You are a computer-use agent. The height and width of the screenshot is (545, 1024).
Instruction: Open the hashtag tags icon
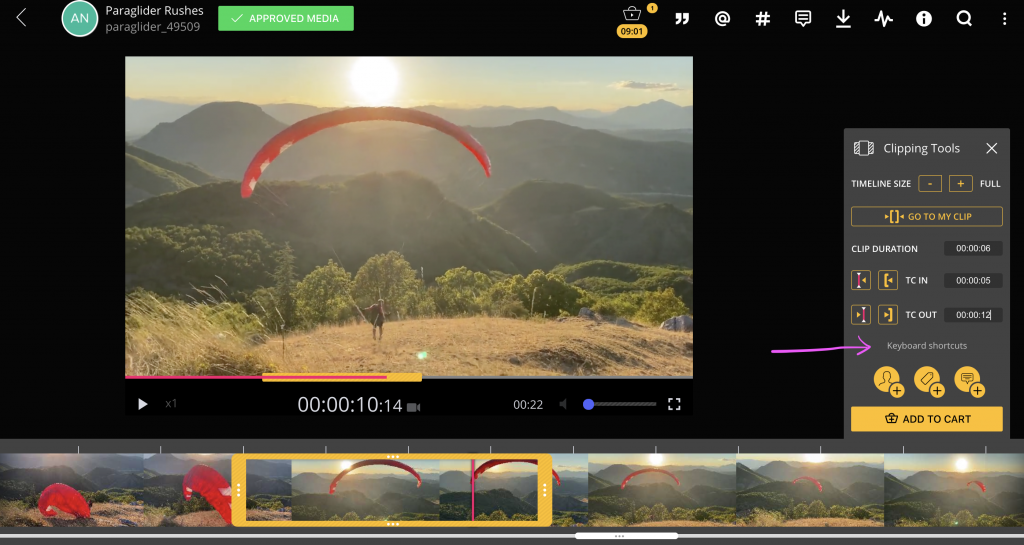coord(762,18)
